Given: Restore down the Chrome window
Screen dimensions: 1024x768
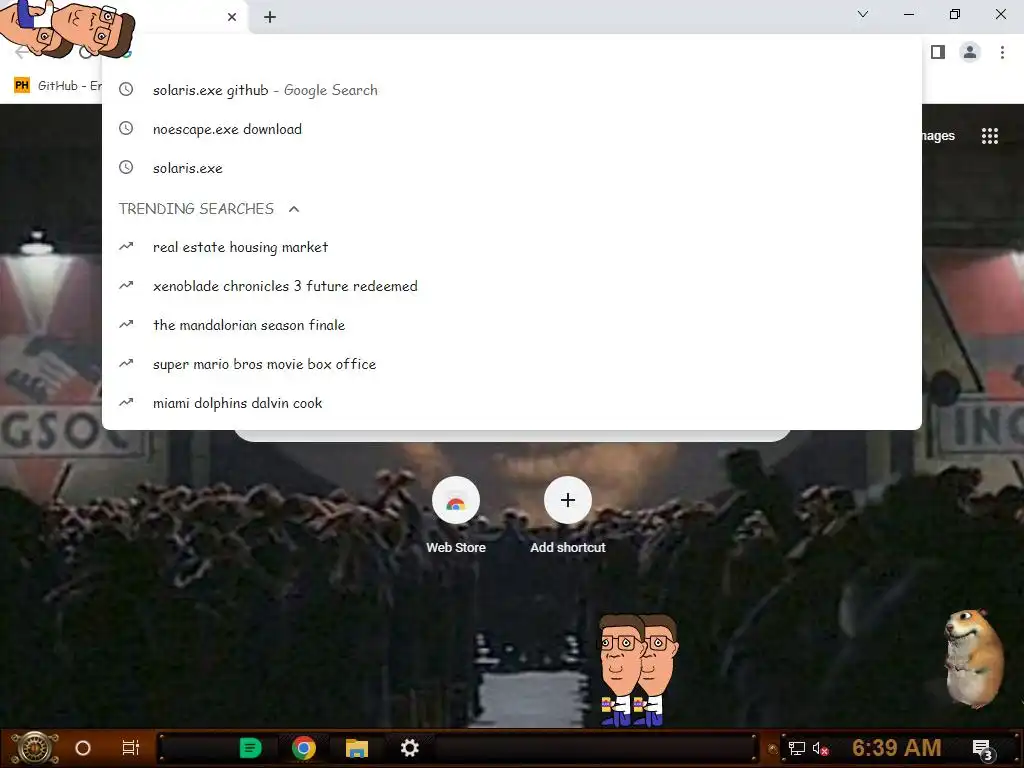Looking at the screenshot, I should click(x=955, y=14).
